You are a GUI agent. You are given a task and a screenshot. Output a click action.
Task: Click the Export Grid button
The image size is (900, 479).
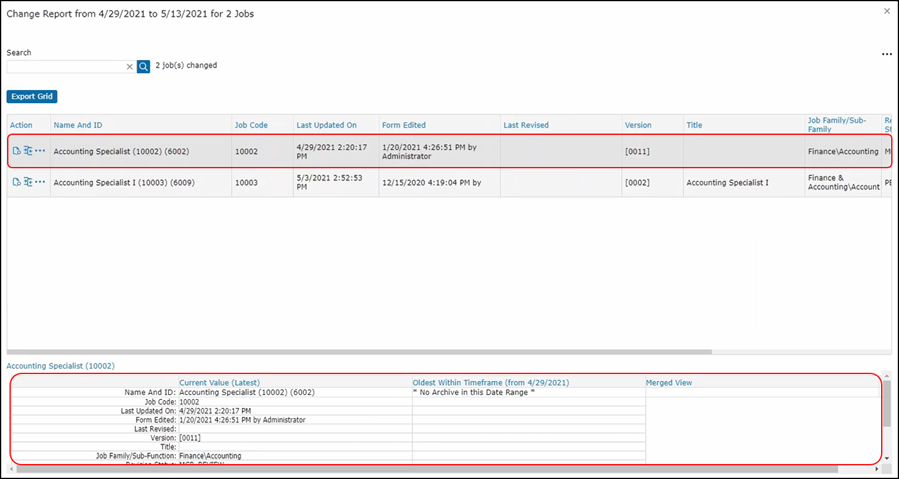[x=32, y=97]
